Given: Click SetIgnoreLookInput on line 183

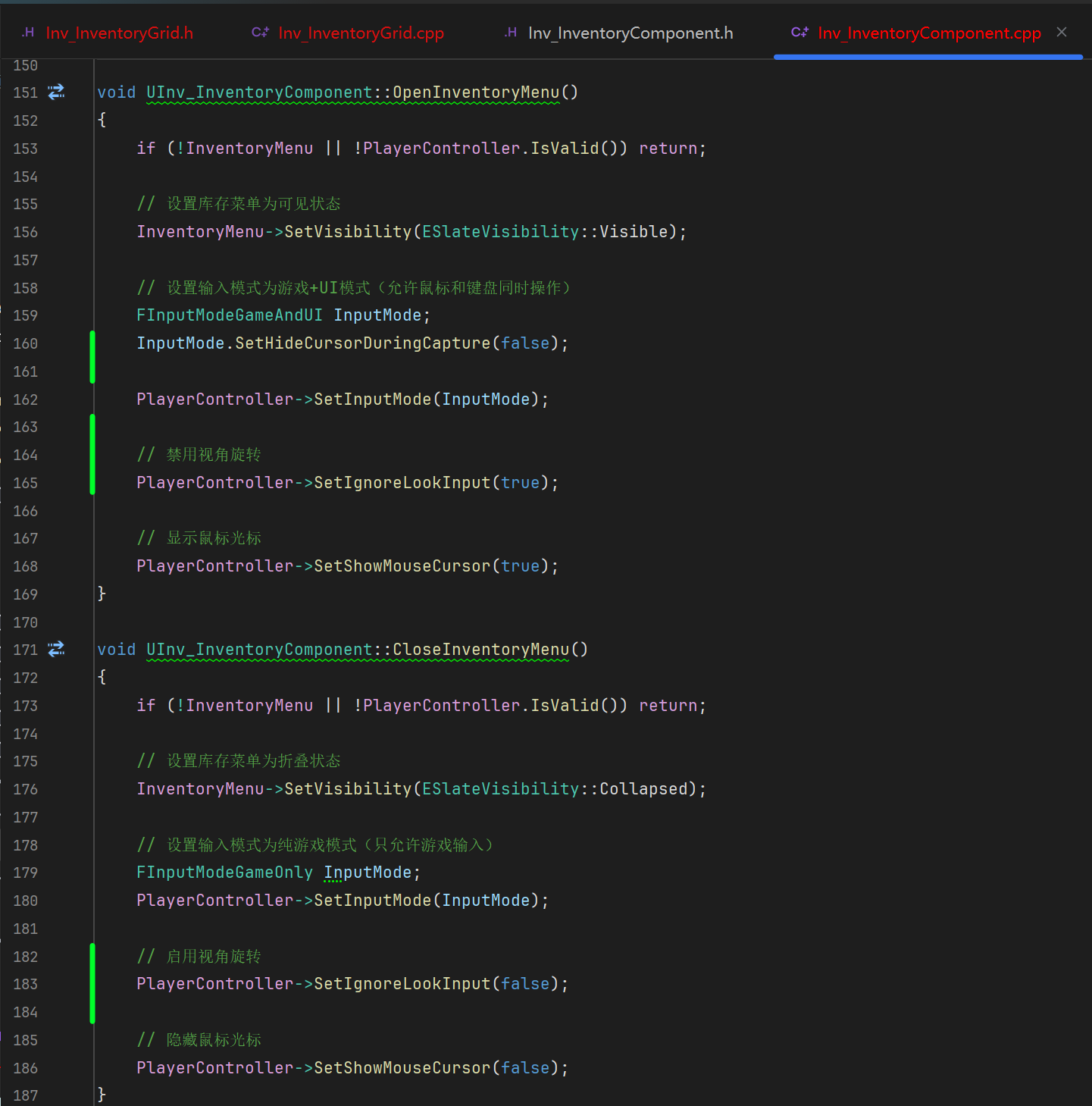Looking at the screenshot, I should pyautogui.click(x=402, y=984).
